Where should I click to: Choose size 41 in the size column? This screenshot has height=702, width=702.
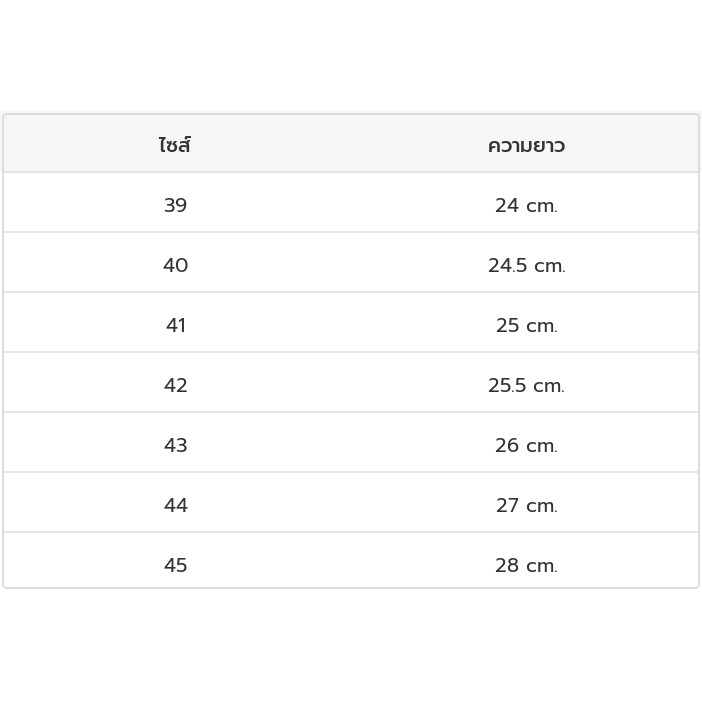coord(175,326)
